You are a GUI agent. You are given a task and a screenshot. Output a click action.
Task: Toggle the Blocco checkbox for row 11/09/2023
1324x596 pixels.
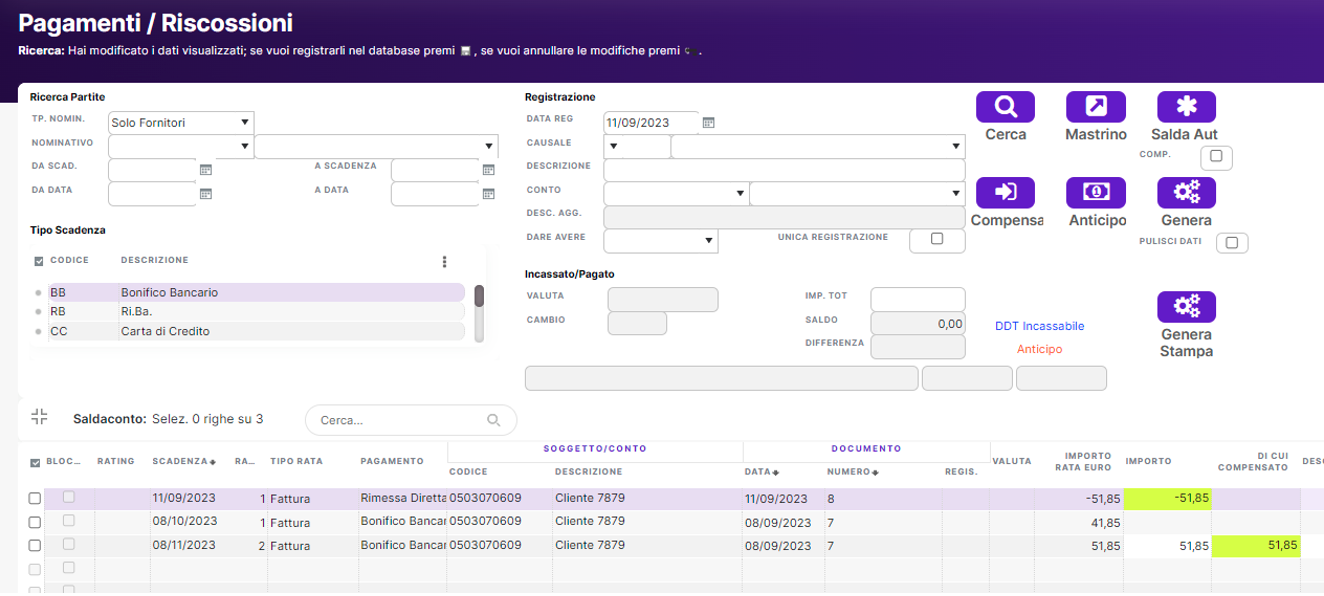click(x=69, y=497)
